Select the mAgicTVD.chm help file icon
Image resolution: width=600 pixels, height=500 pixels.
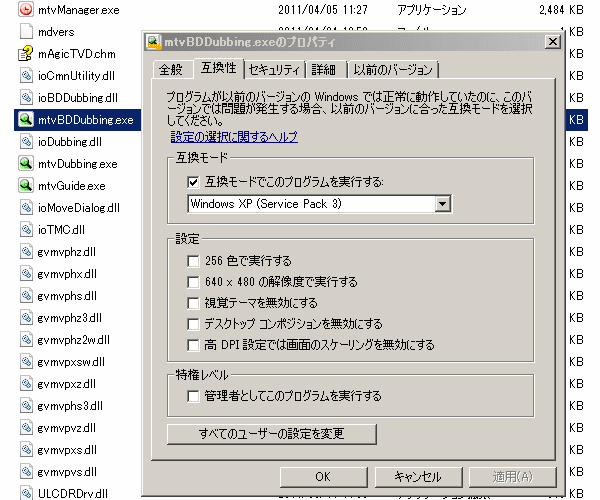pyautogui.click(x=26, y=53)
